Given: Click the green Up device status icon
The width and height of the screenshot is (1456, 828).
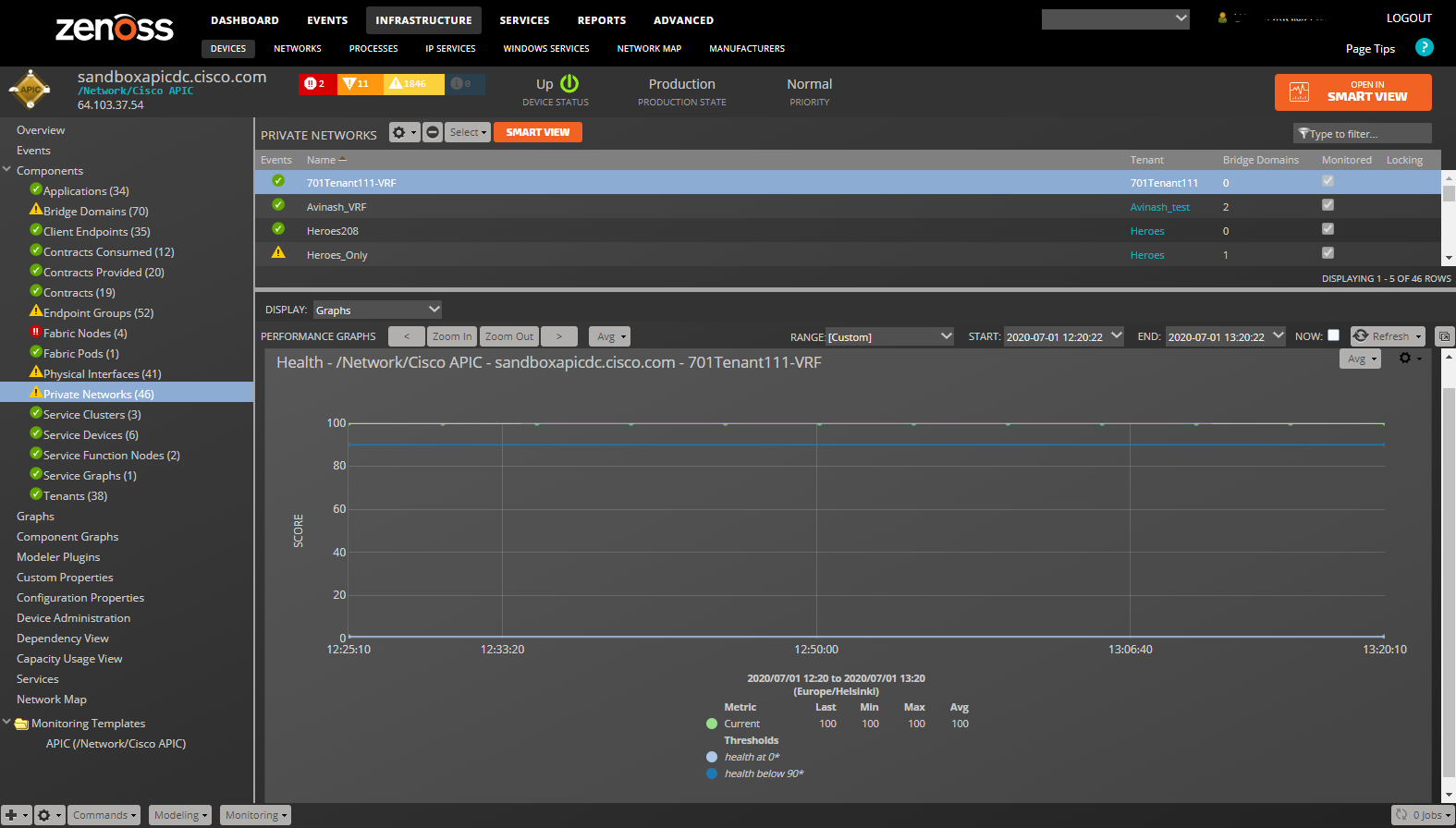Looking at the screenshot, I should (569, 83).
